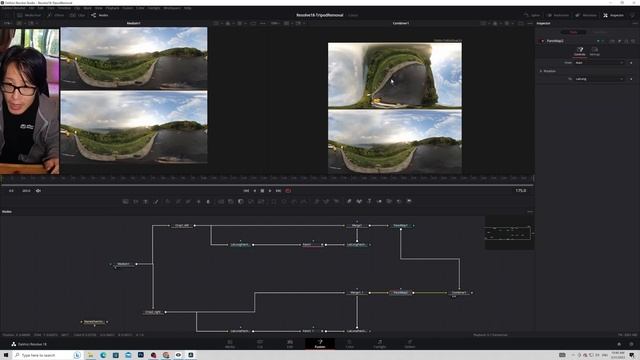Open Inspector panel options menu dots
The image size is (640, 360).
point(635,23)
